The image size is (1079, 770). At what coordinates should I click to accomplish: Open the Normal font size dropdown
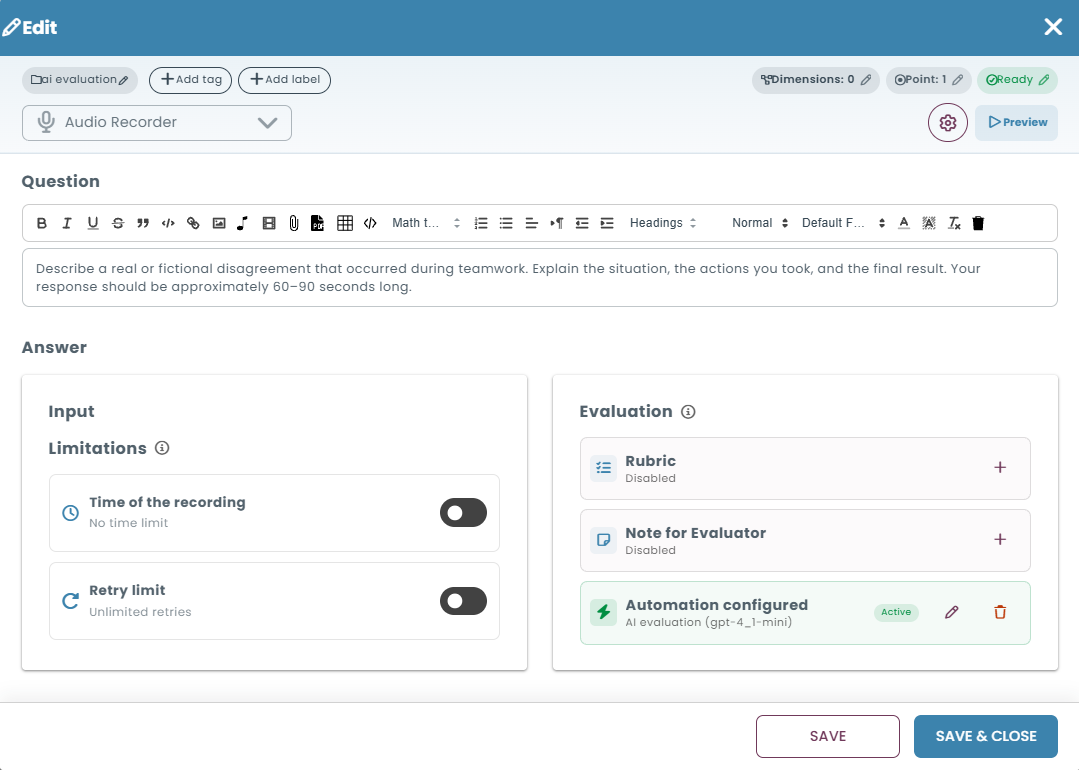[760, 223]
